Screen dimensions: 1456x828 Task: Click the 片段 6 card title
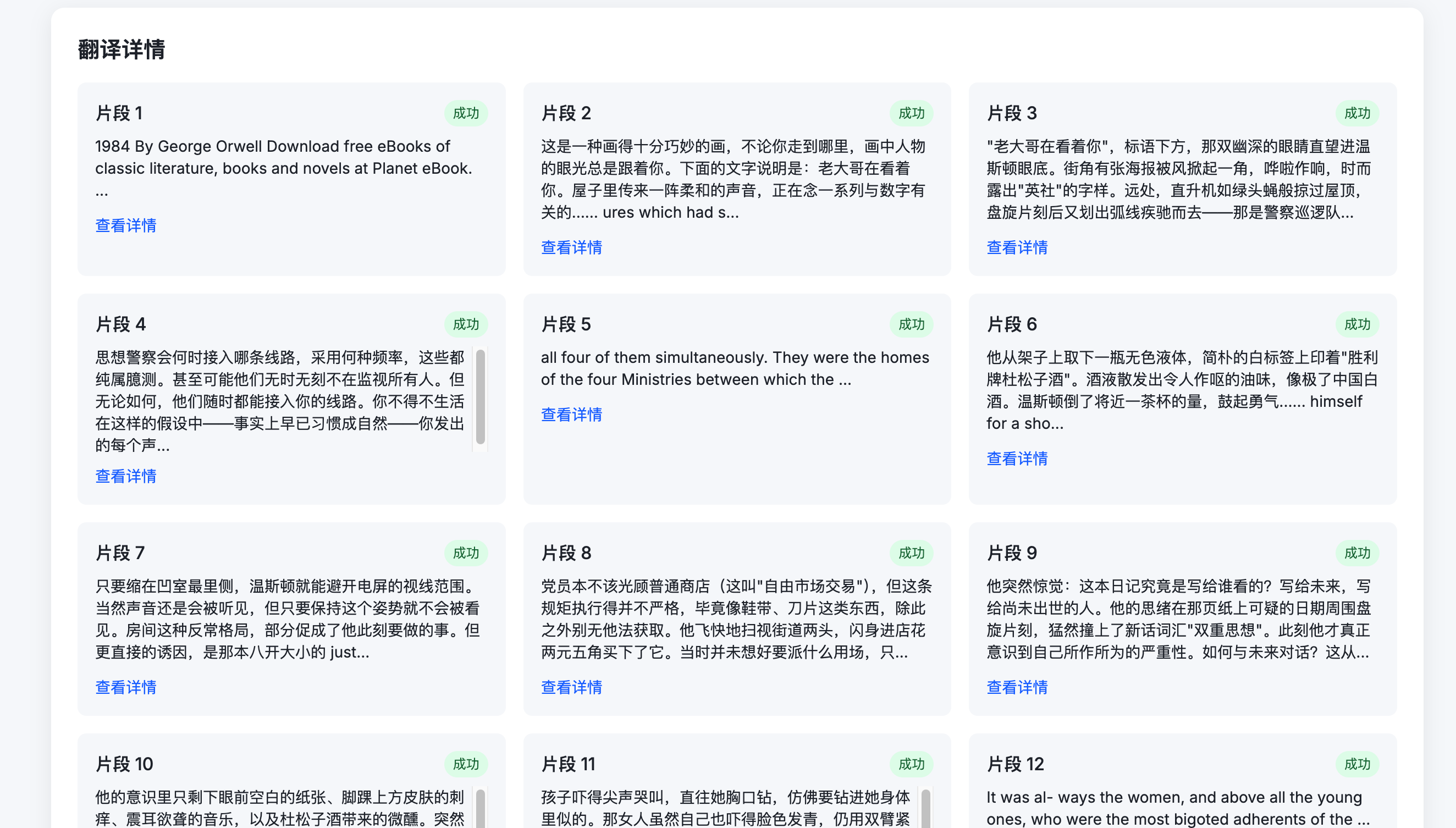point(1012,324)
